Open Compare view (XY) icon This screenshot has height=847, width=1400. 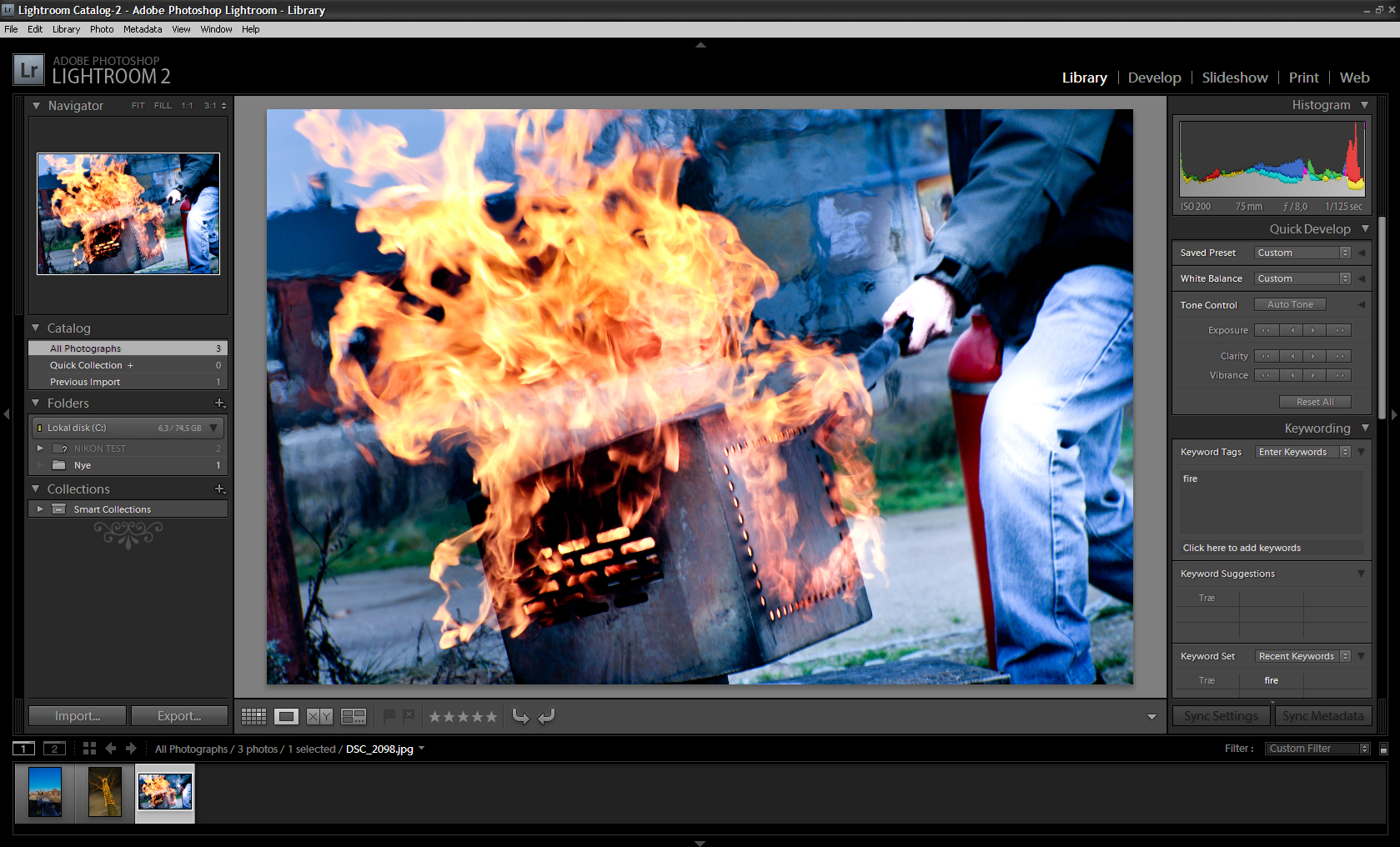pos(319,716)
